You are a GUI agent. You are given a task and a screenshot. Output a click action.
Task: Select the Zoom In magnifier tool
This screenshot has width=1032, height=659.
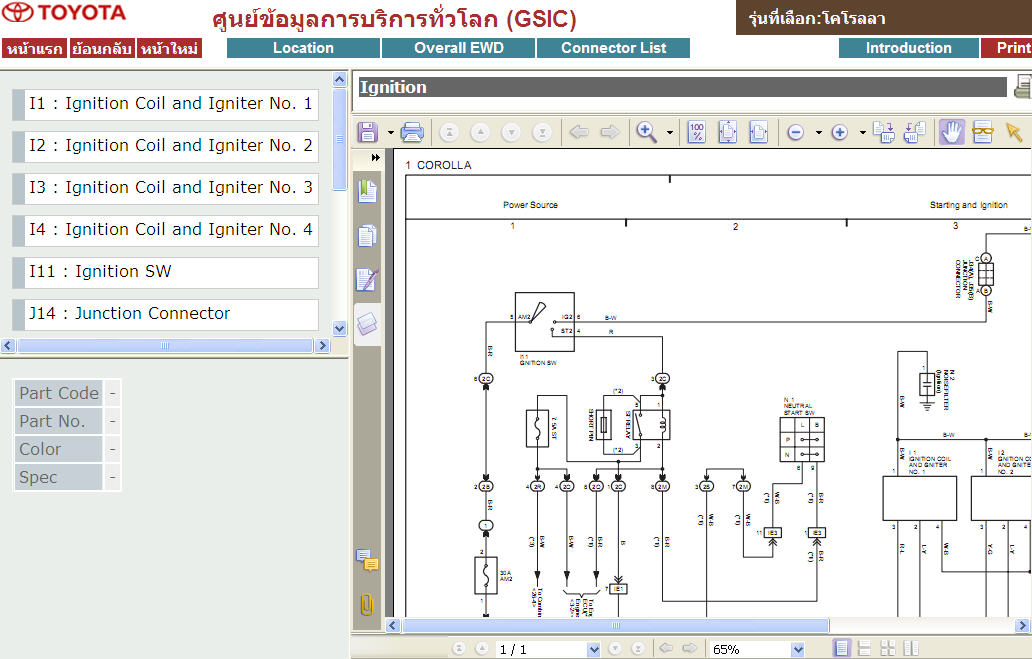(x=647, y=132)
